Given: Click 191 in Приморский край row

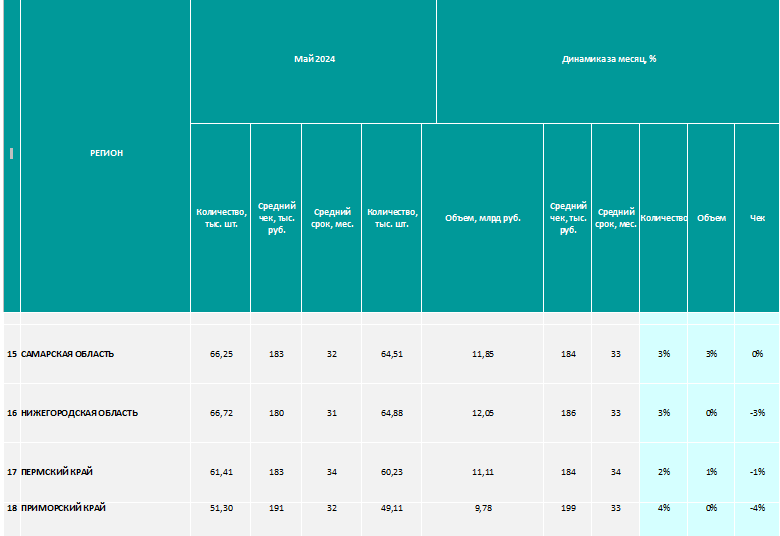Looking at the screenshot, I should tap(276, 508).
